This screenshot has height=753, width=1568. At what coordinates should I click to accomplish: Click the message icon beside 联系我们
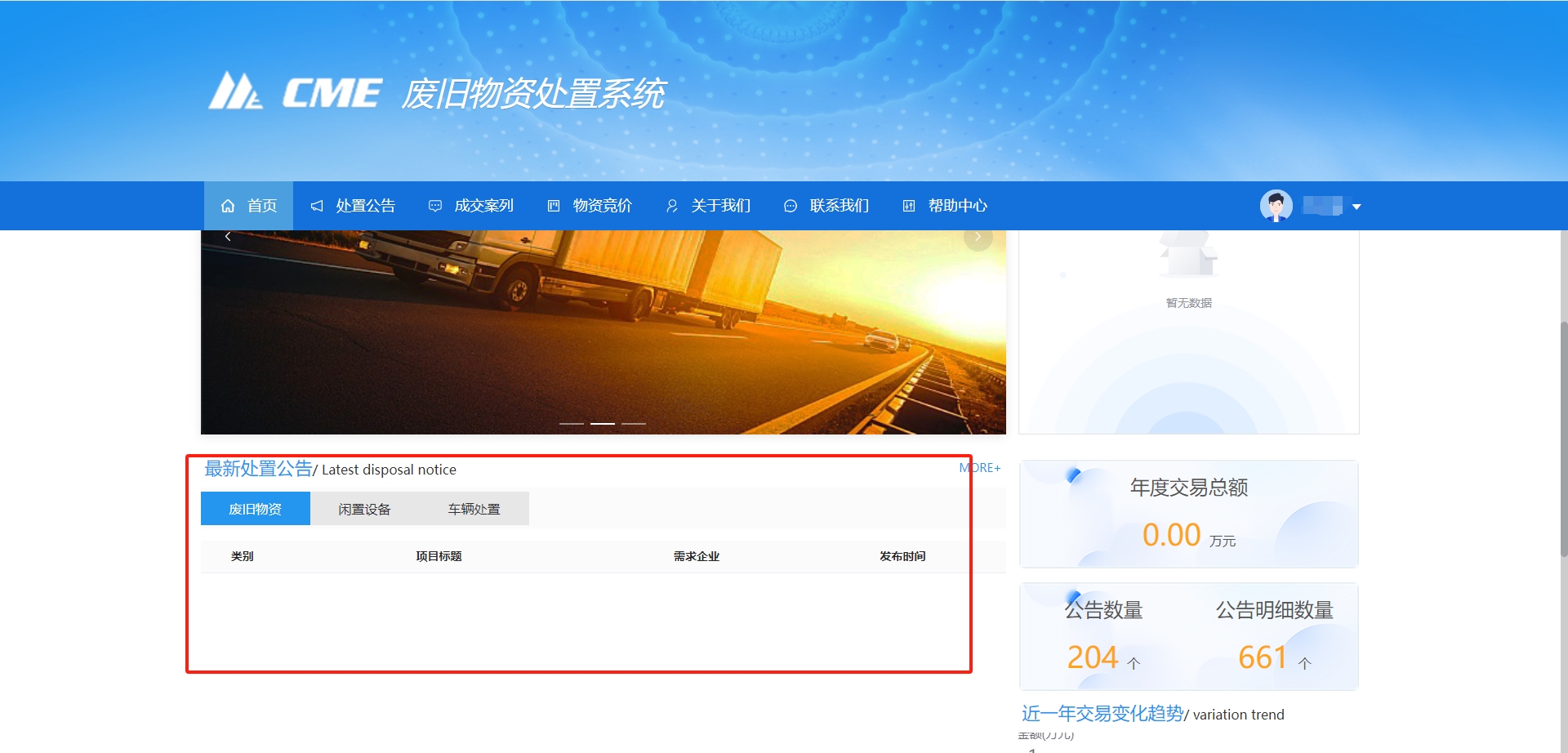coord(791,206)
